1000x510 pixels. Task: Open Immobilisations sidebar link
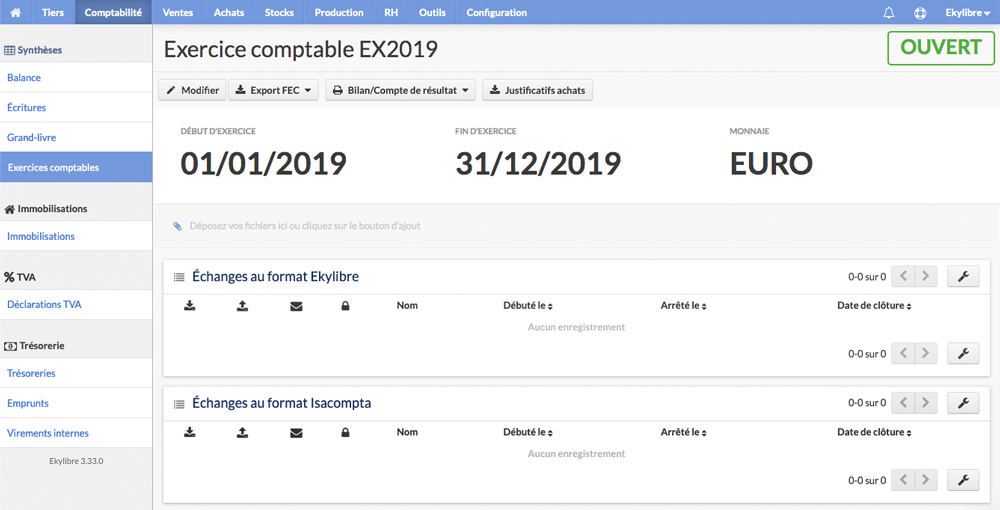[76, 237]
